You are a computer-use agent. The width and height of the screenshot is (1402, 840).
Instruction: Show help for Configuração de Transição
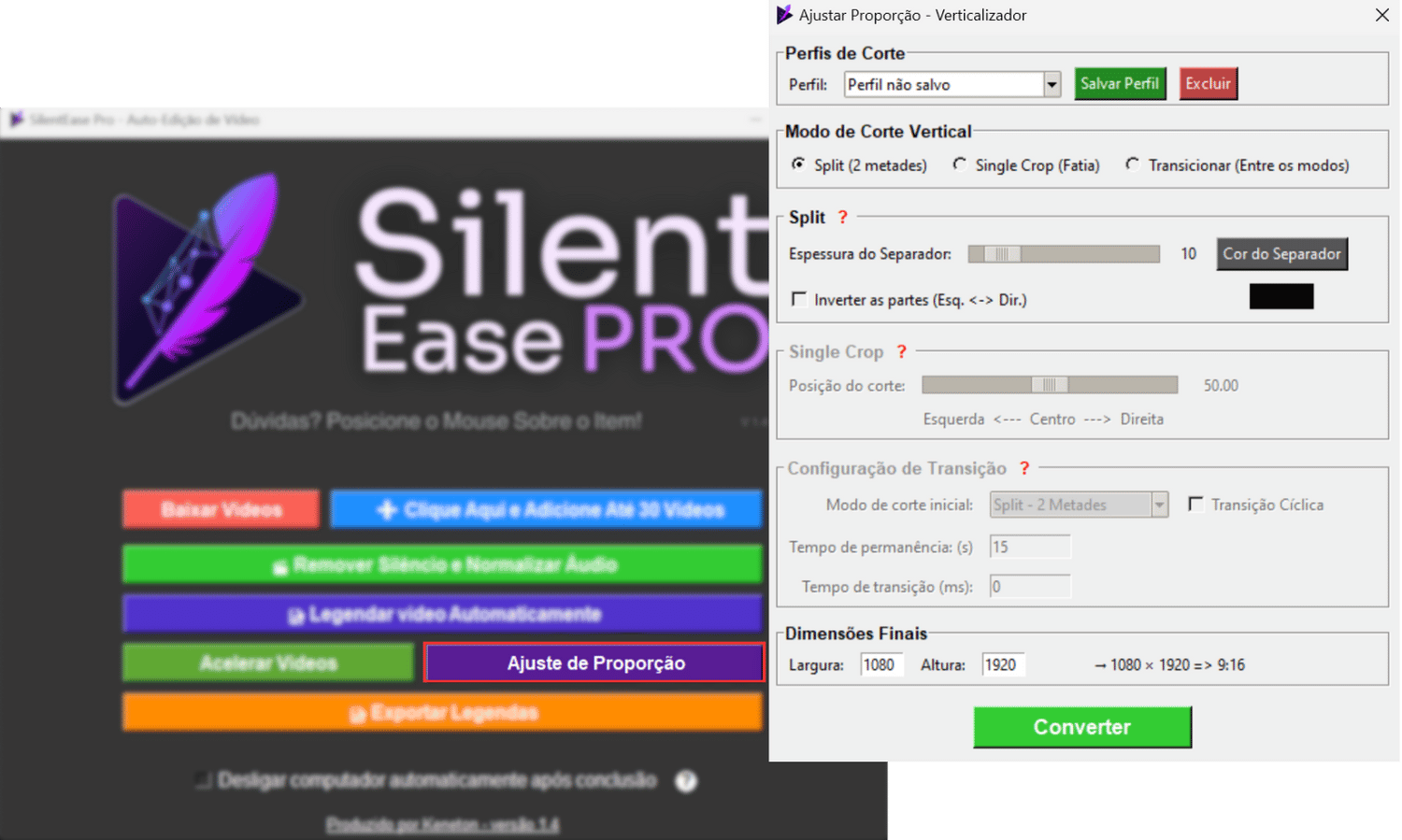tap(1024, 468)
